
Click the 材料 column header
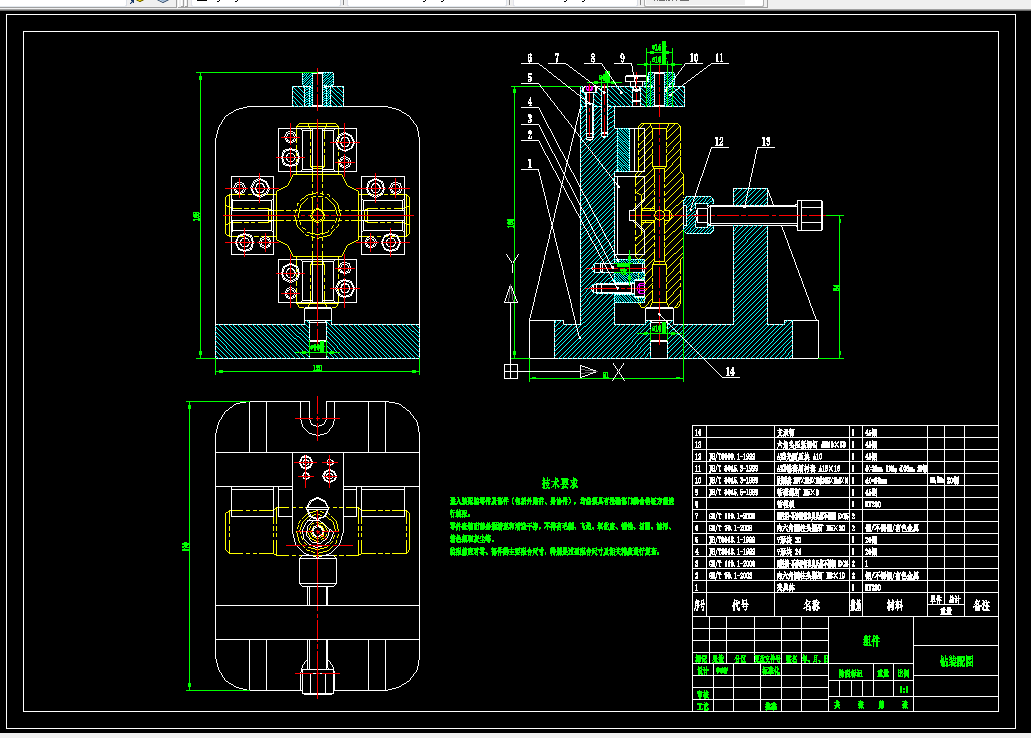(x=895, y=605)
